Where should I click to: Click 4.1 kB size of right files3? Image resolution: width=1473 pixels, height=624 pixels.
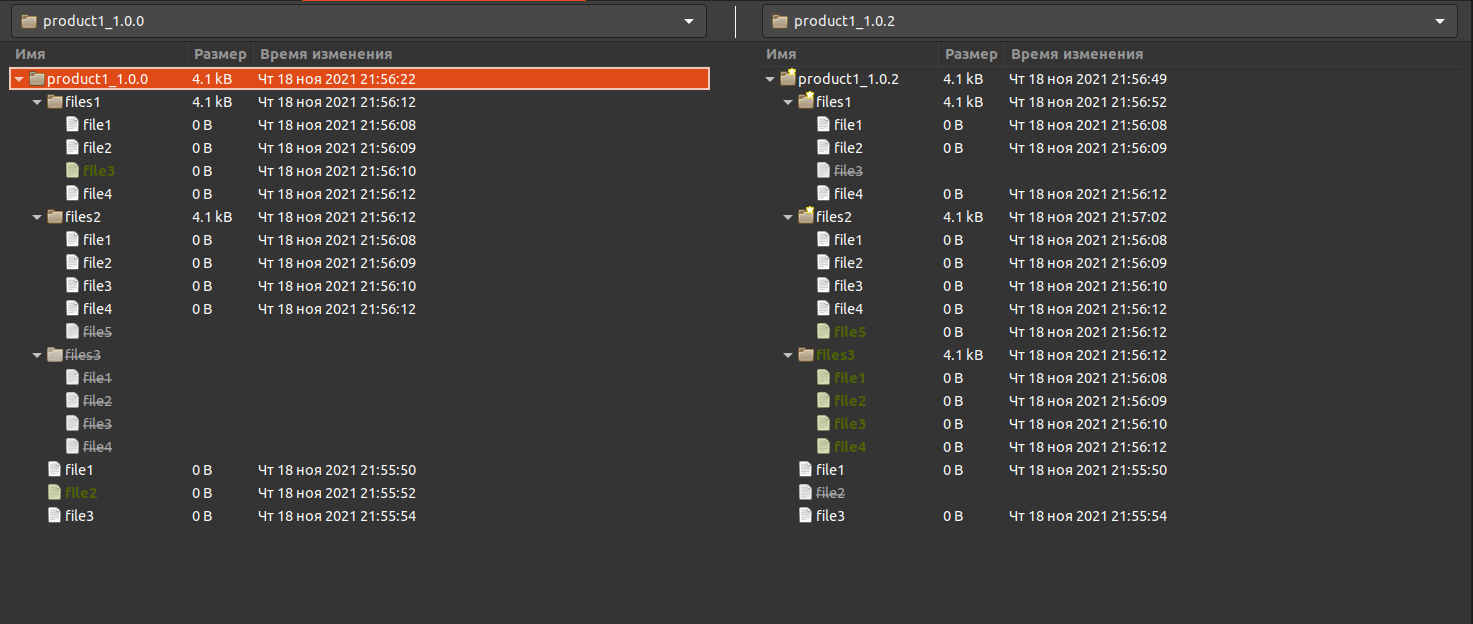(x=963, y=355)
